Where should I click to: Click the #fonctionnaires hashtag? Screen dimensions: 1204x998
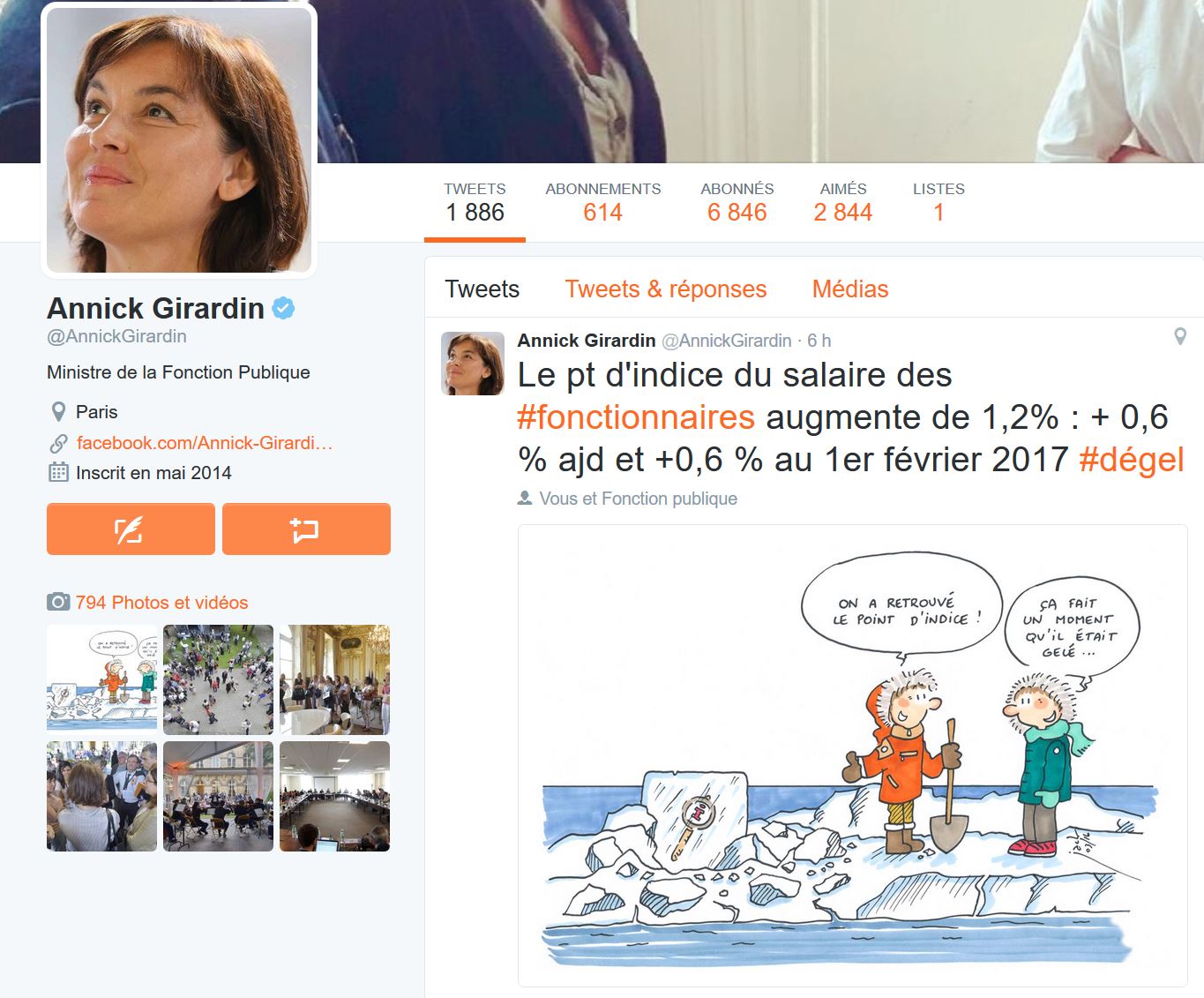click(x=636, y=417)
